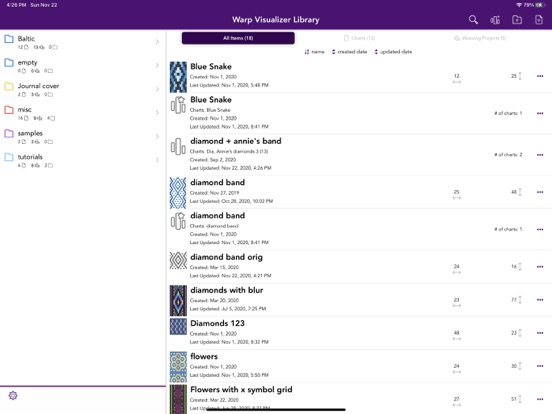The image size is (552, 414).
Task: Expand misc folder chevron
Action: click(x=157, y=113)
